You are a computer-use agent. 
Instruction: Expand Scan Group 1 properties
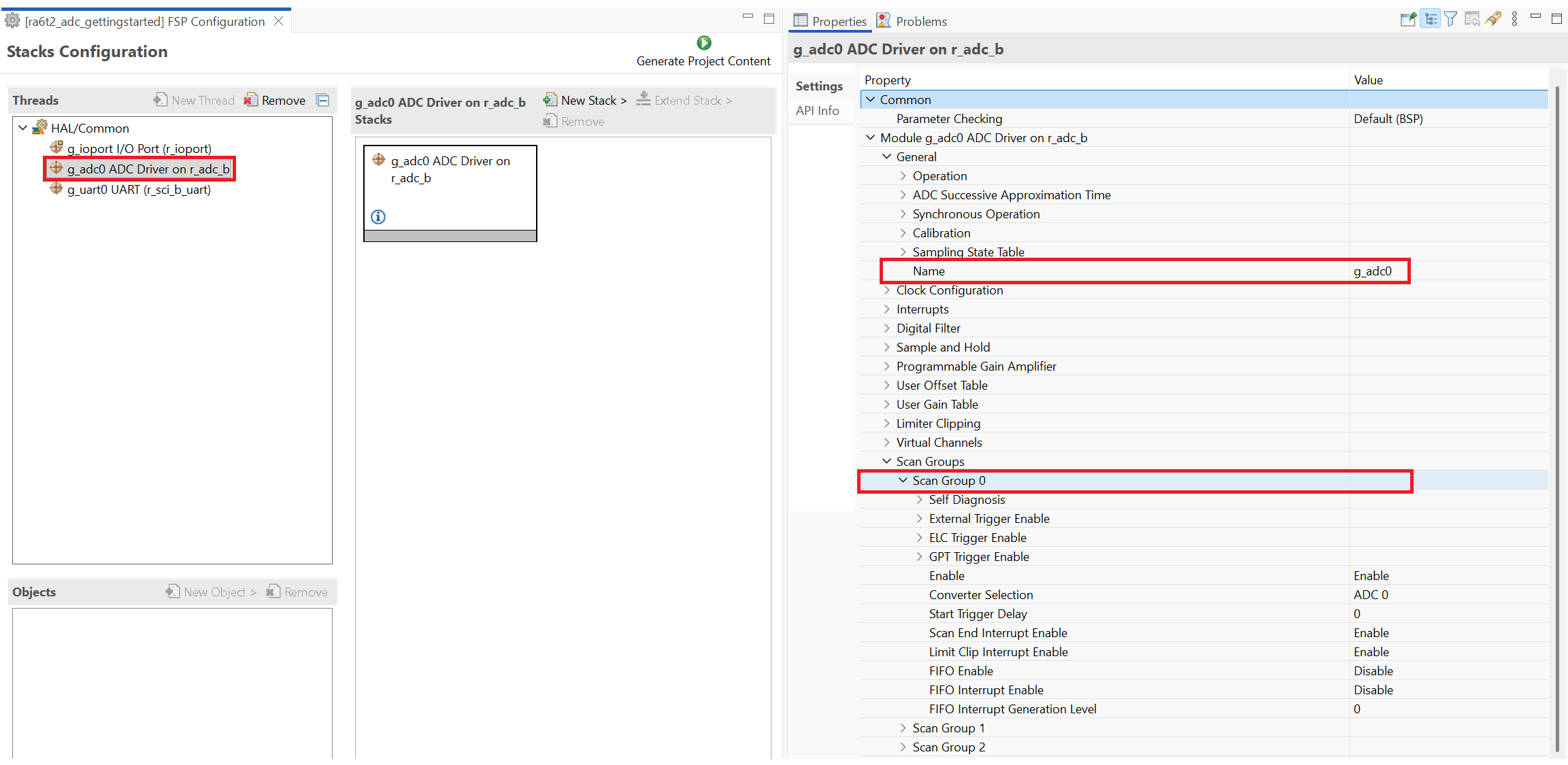click(903, 728)
